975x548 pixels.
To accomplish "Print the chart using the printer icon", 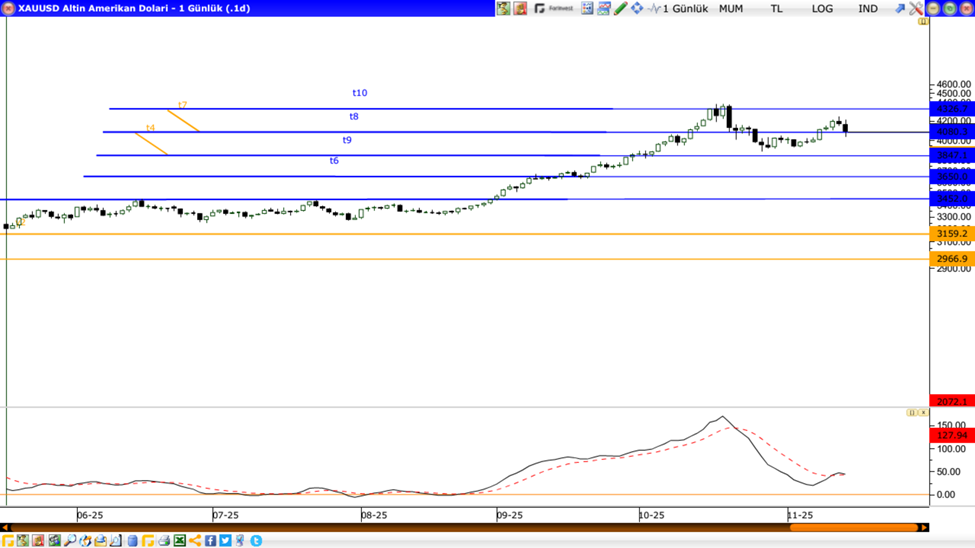I will 164,540.
